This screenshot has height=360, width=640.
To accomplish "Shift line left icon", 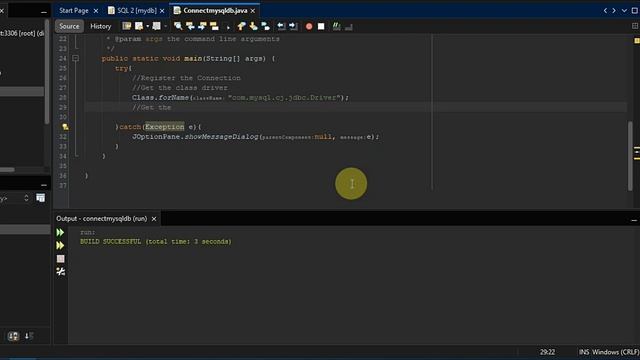I will [x=281, y=26].
